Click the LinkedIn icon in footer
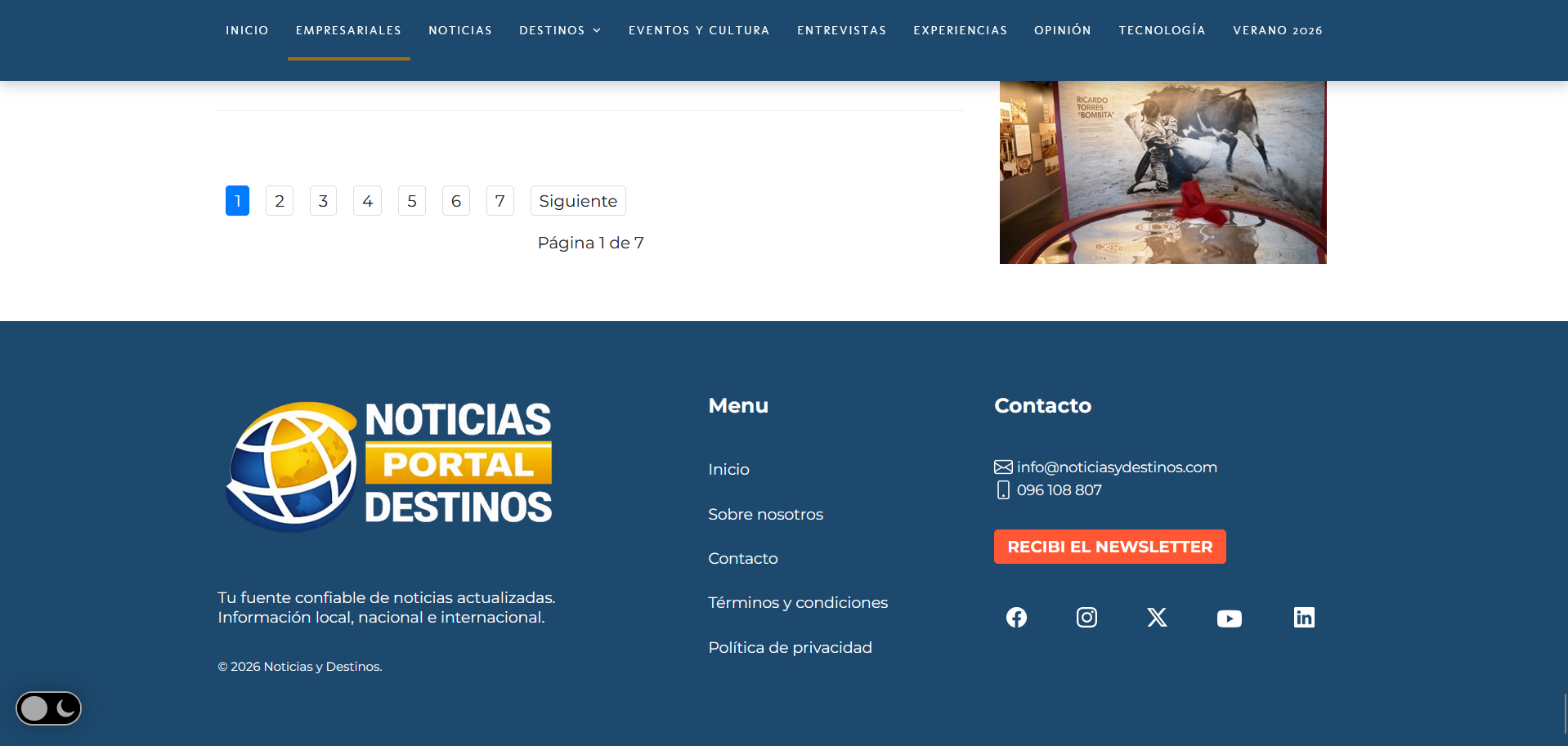Screen dimensions: 1568x746 pyautogui.click(x=1303, y=617)
